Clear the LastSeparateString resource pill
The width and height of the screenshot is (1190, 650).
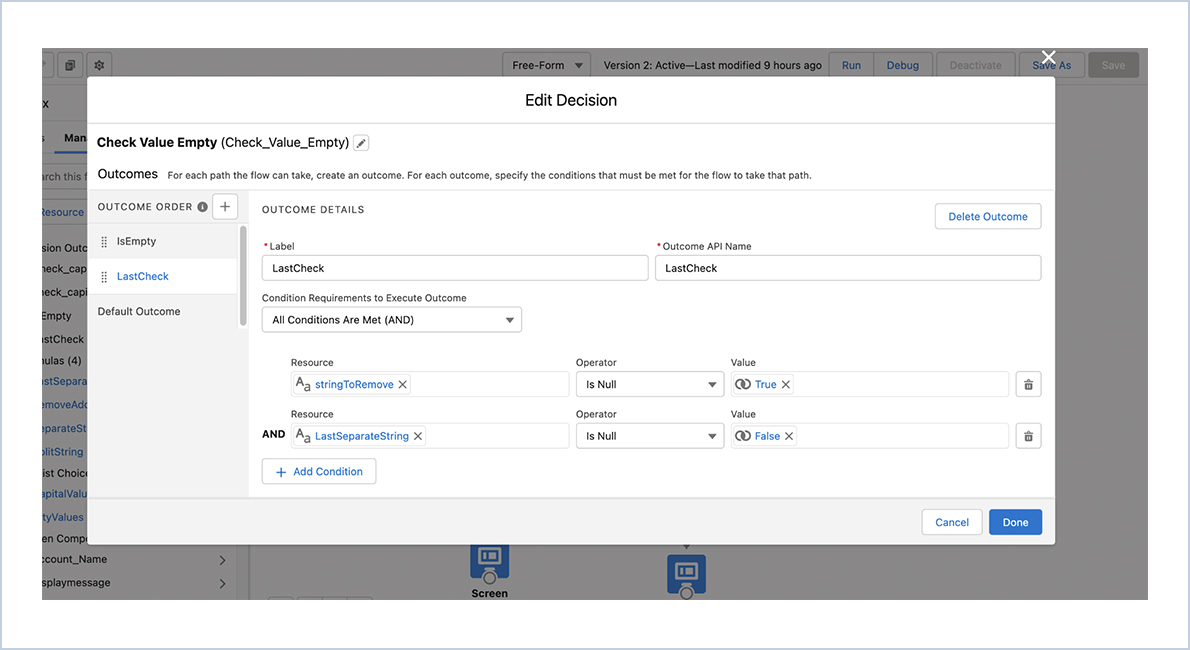(x=418, y=436)
